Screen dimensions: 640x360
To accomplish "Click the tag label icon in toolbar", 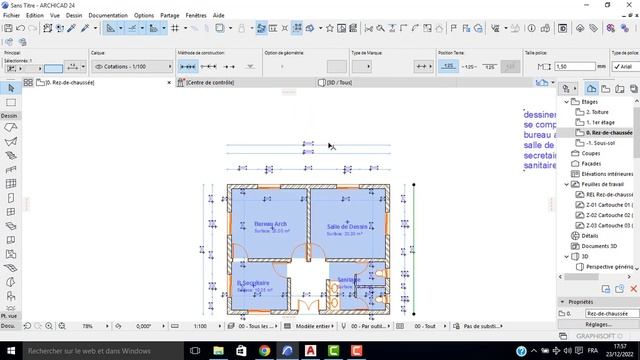I will point(593,28).
